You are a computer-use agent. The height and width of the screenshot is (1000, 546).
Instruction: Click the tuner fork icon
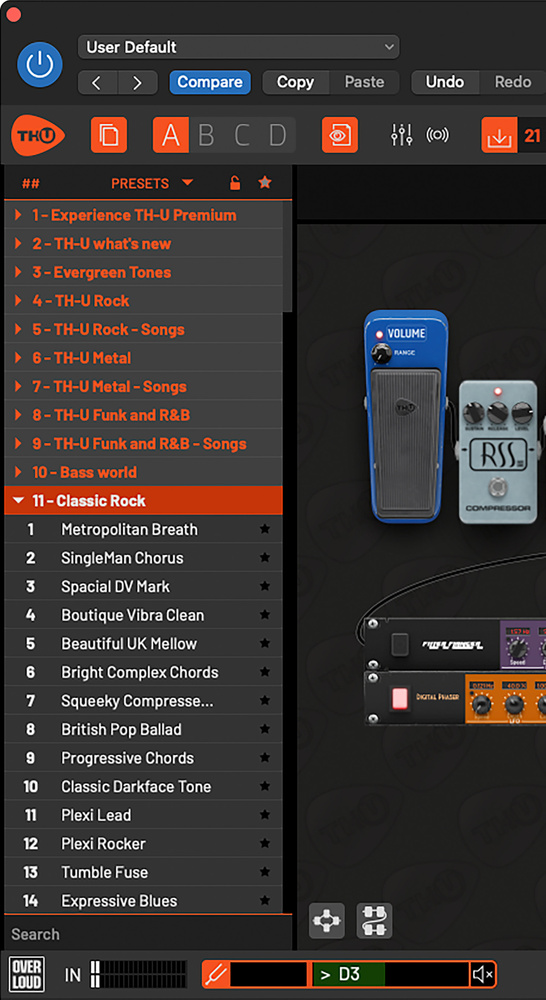point(216,974)
